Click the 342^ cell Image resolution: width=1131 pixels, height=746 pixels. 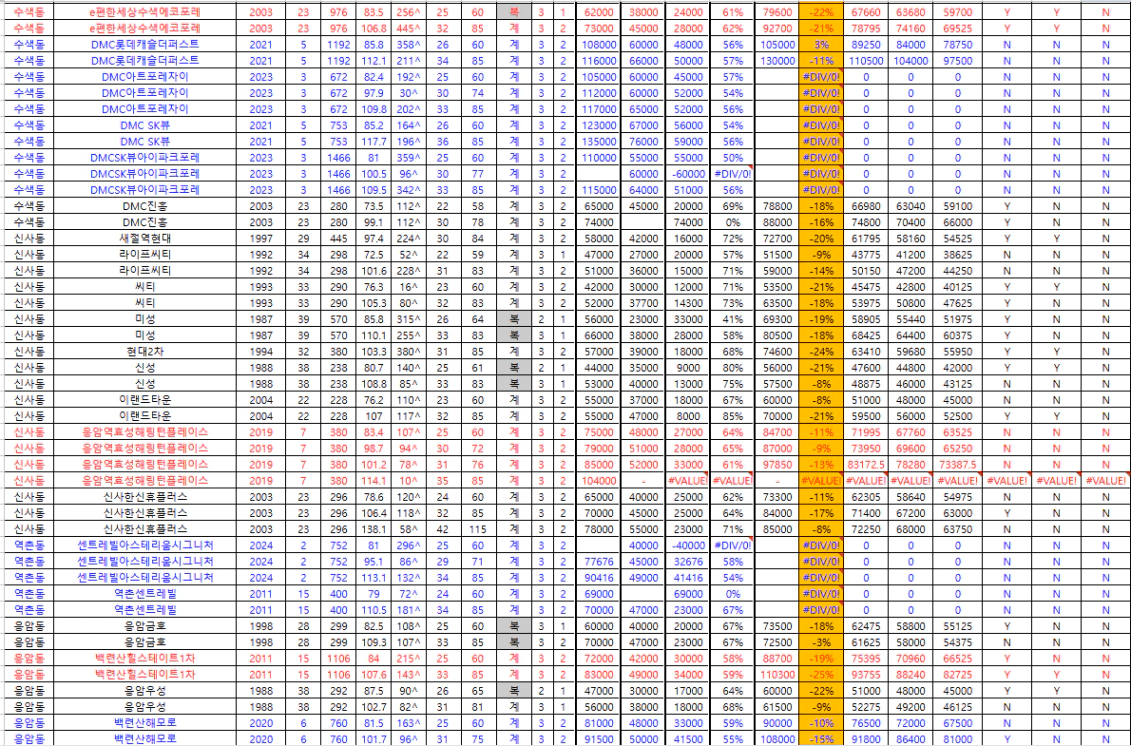click(408, 190)
